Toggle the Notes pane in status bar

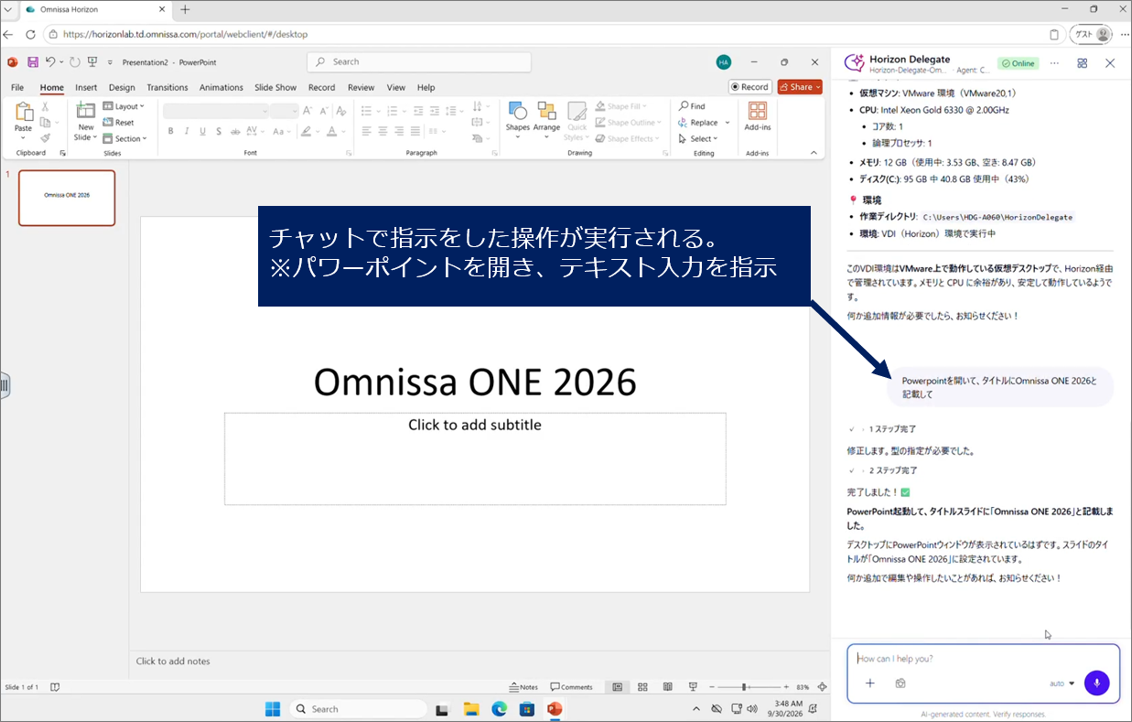[523, 687]
